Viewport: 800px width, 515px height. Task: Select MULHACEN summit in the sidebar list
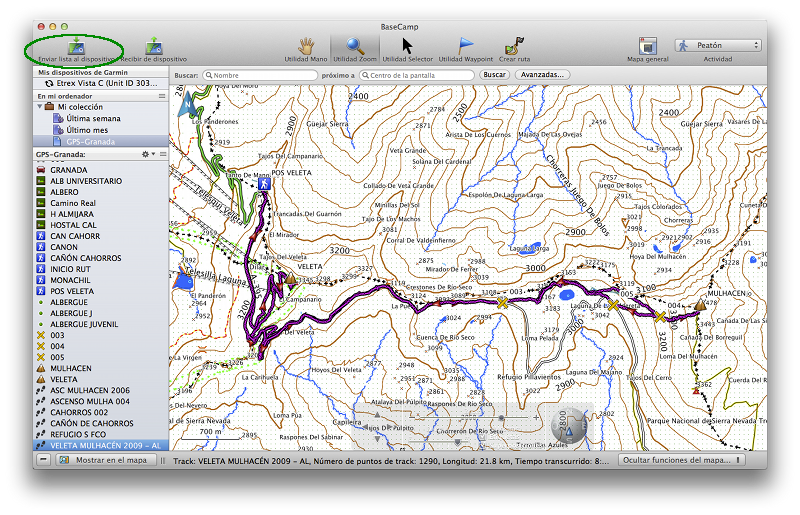tap(101, 369)
